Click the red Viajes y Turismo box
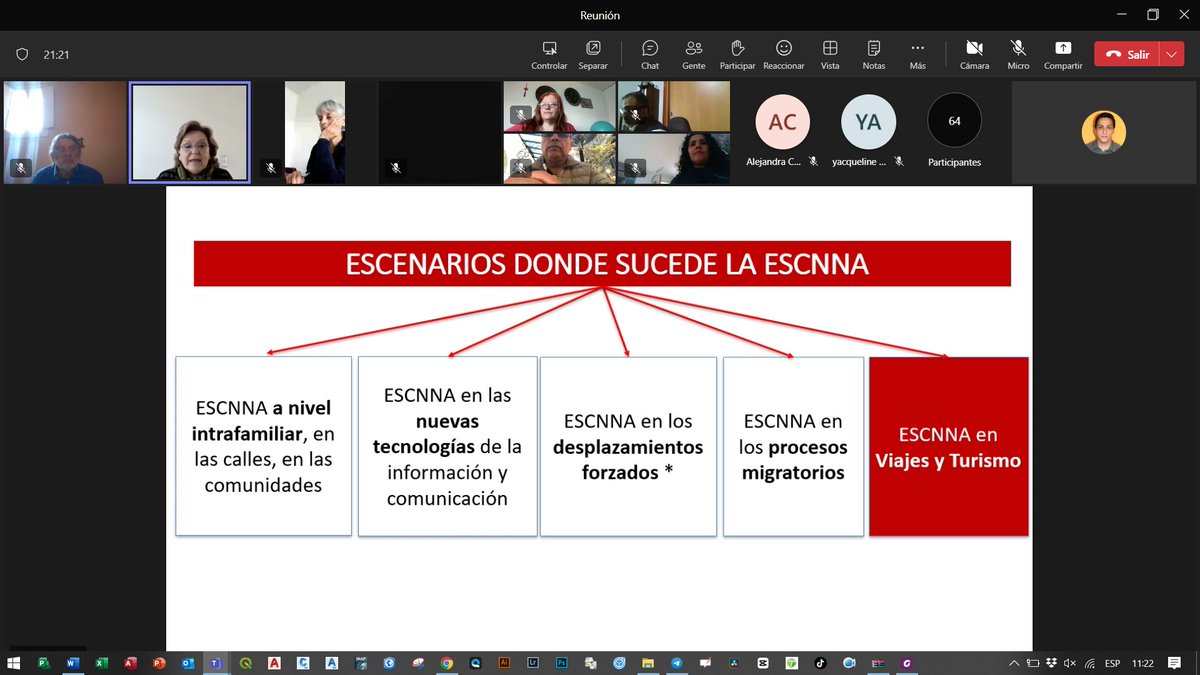The image size is (1200, 675). point(948,446)
